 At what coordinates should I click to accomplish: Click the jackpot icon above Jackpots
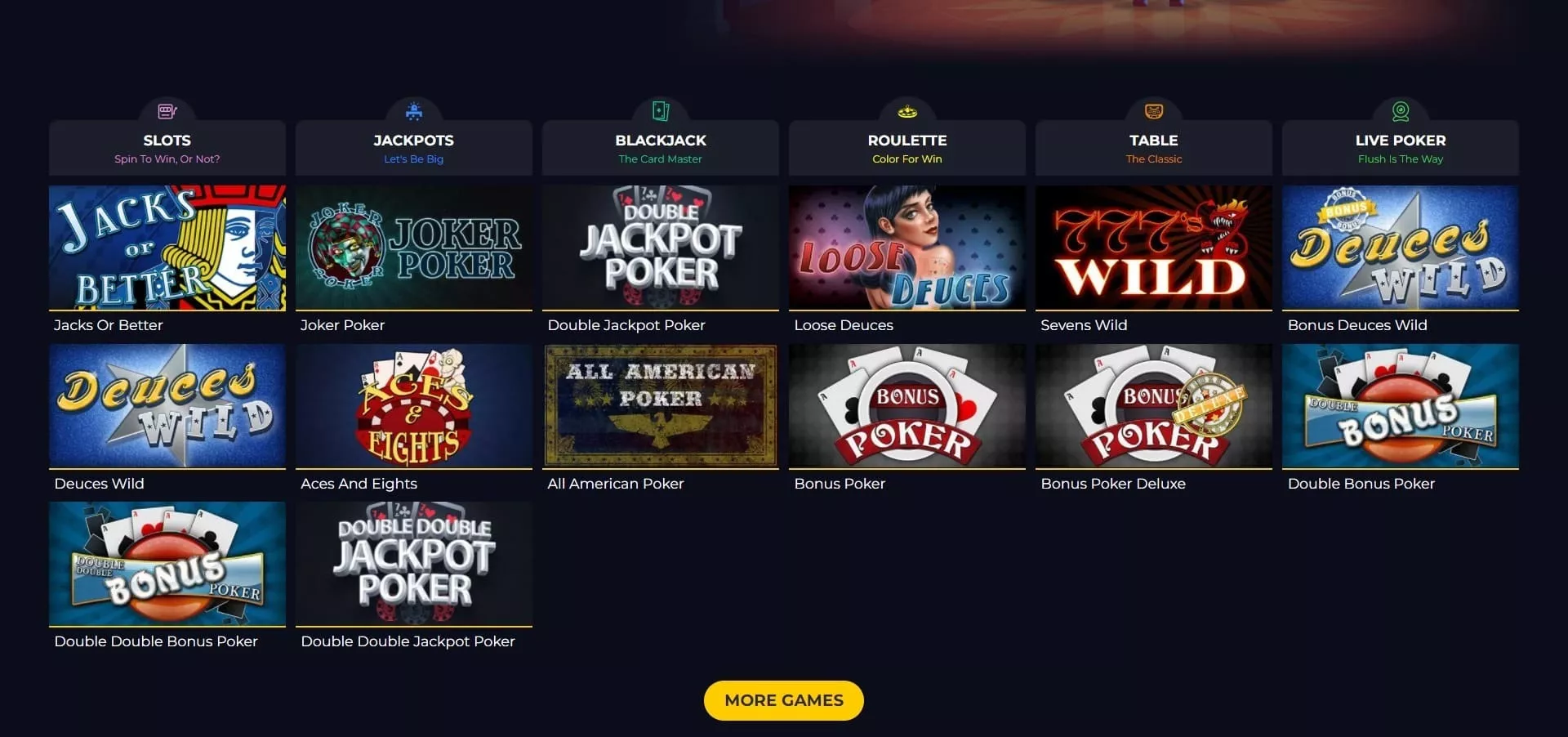click(414, 111)
